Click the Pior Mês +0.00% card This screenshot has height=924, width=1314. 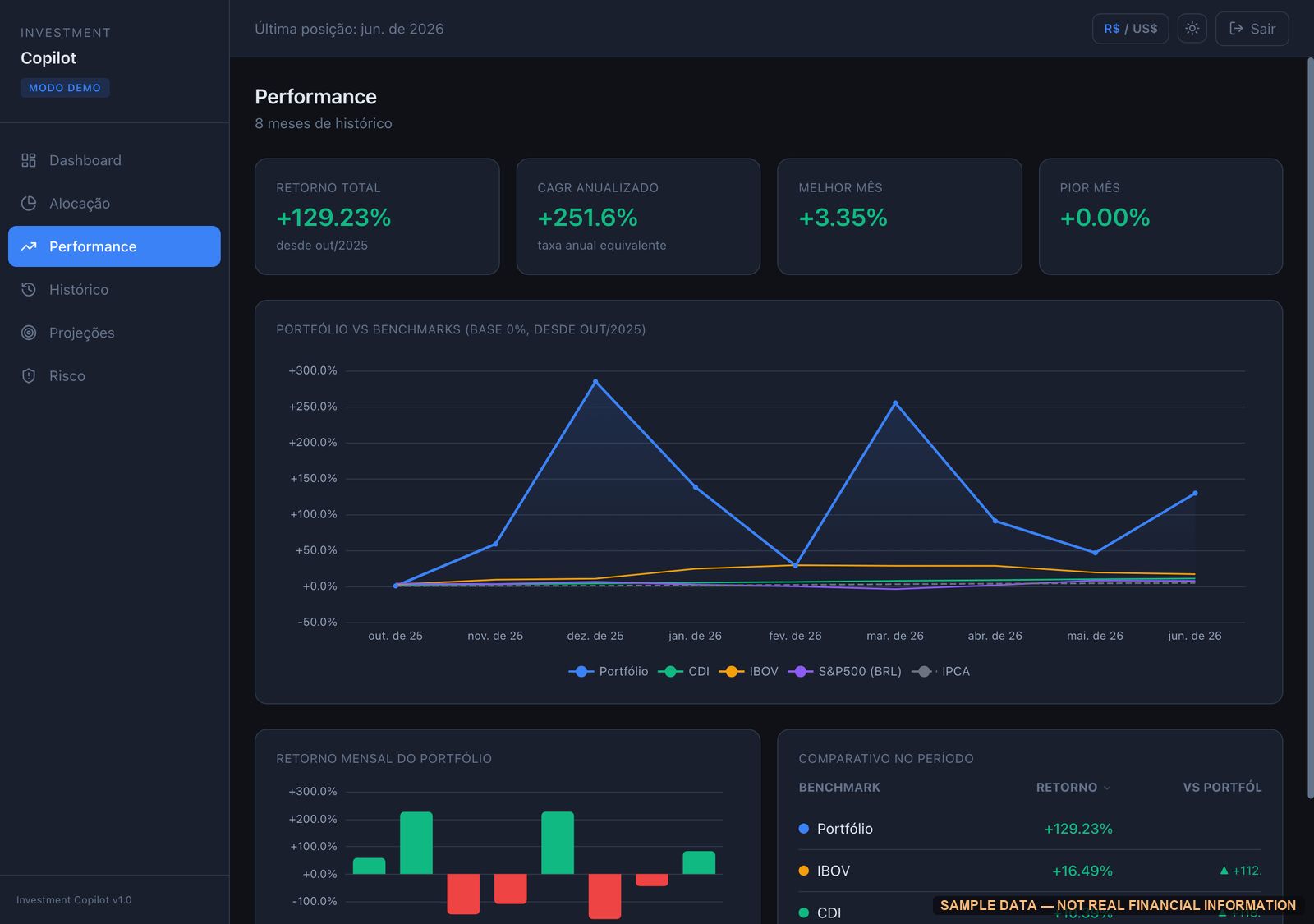pyautogui.click(x=1160, y=217)
